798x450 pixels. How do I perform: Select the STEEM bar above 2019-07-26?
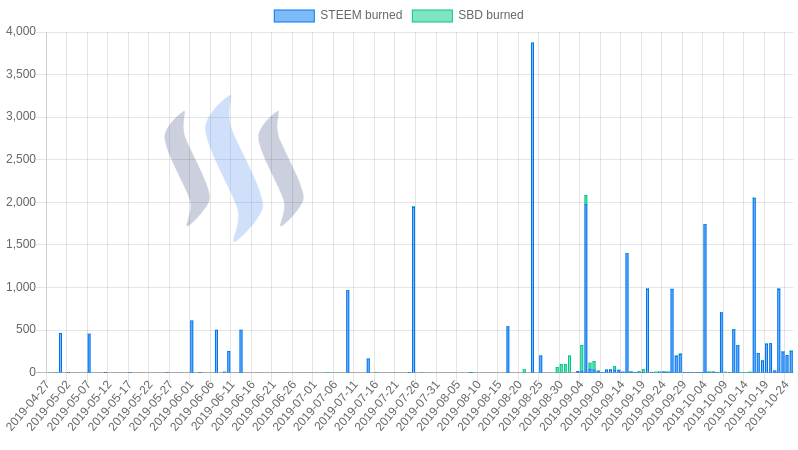click(x=413, y=289)
